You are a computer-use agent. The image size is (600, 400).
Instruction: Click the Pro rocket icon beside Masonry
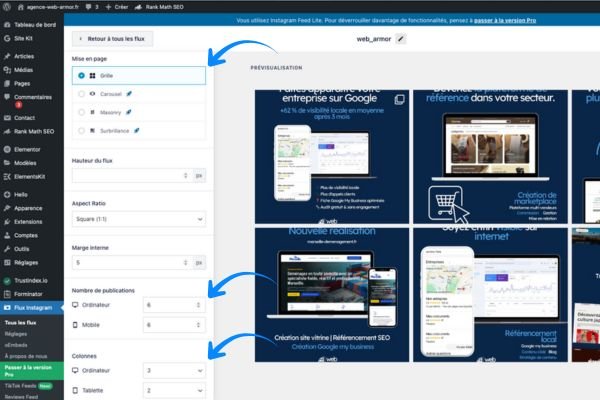point(129,112)
